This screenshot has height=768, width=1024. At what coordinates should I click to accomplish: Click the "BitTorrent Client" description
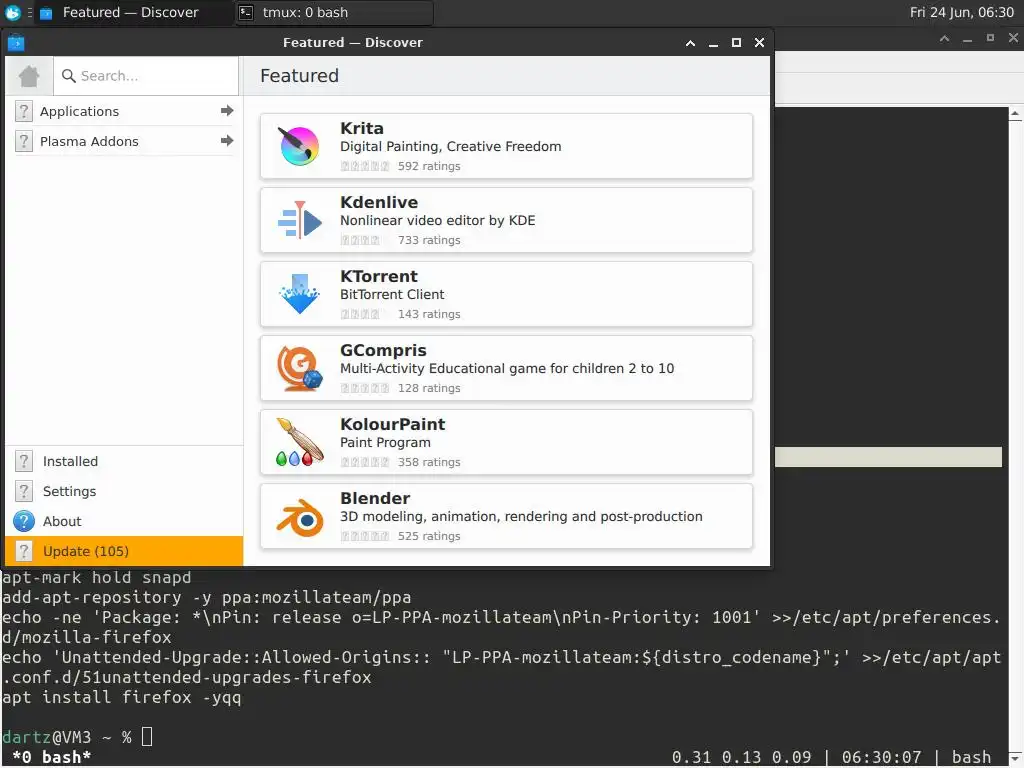392,294
